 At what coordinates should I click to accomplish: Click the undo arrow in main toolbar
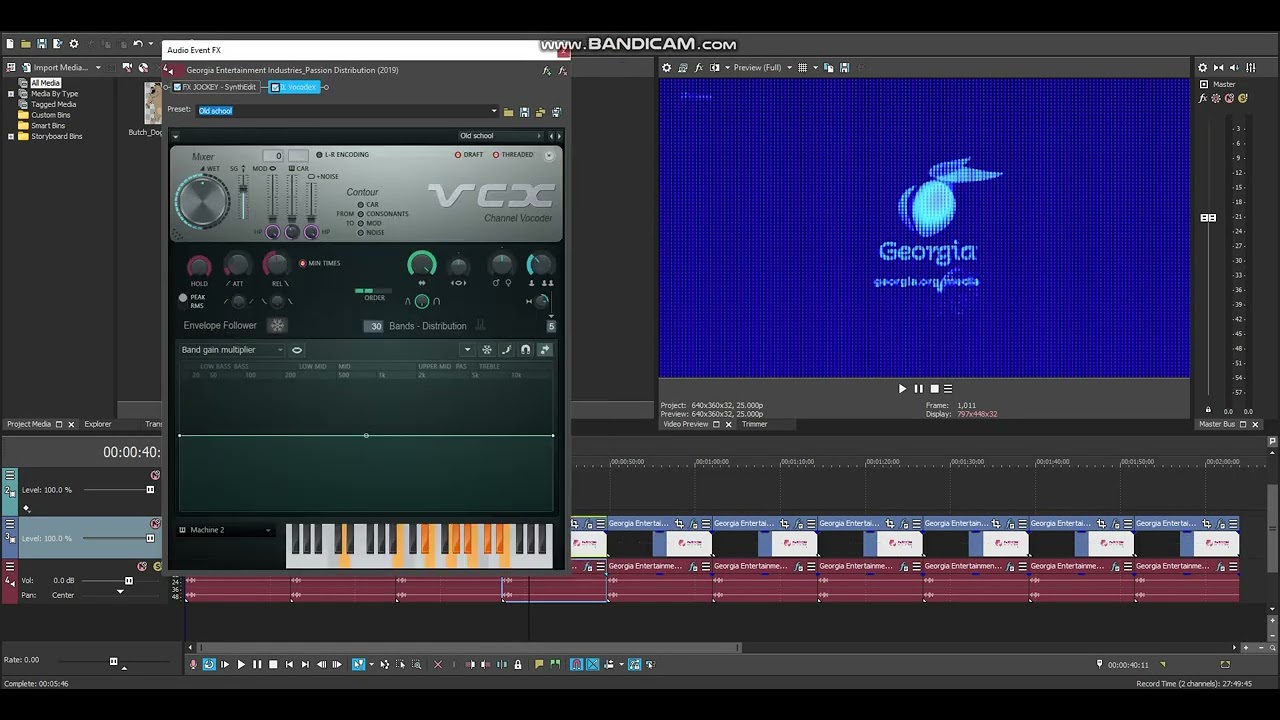138,44
